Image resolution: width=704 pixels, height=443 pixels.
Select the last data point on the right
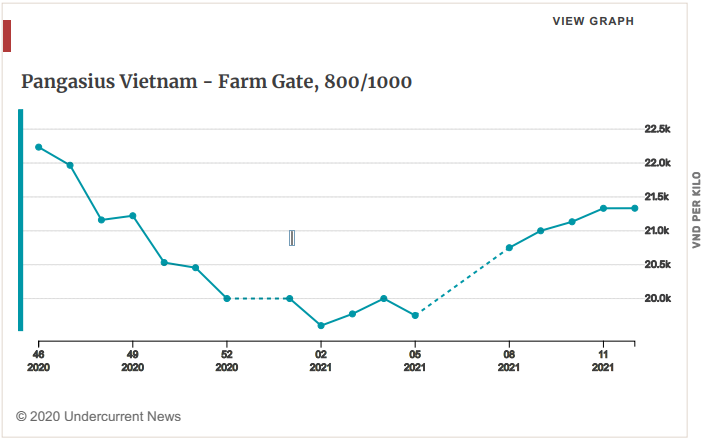(635, 208)
